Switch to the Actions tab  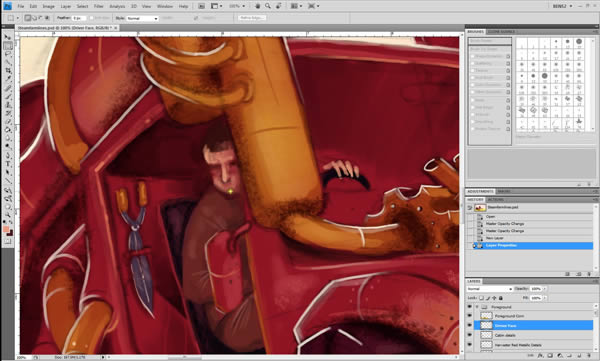[x=495, y=199]
